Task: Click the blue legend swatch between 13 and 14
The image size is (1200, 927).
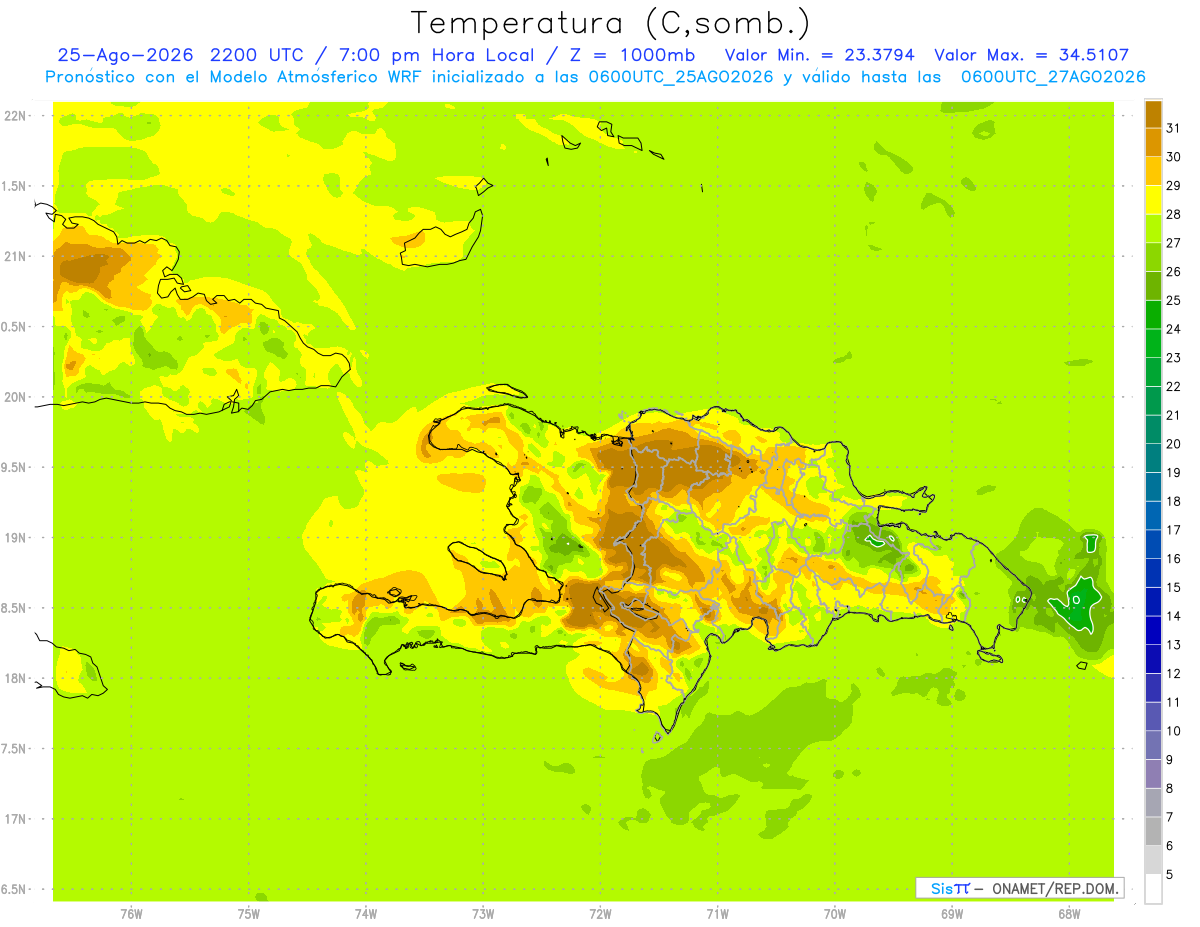Action: [x=1153, y=630]
